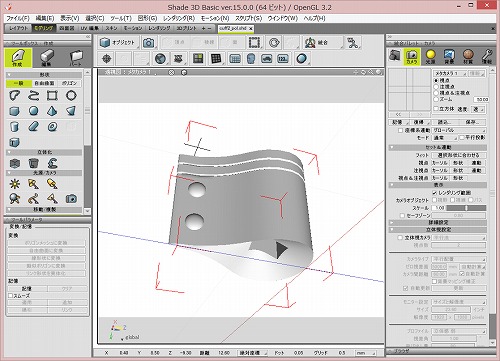The image size is (500, 361).
Task: Click the wrench info icon in palette
Action: (487, 56)
